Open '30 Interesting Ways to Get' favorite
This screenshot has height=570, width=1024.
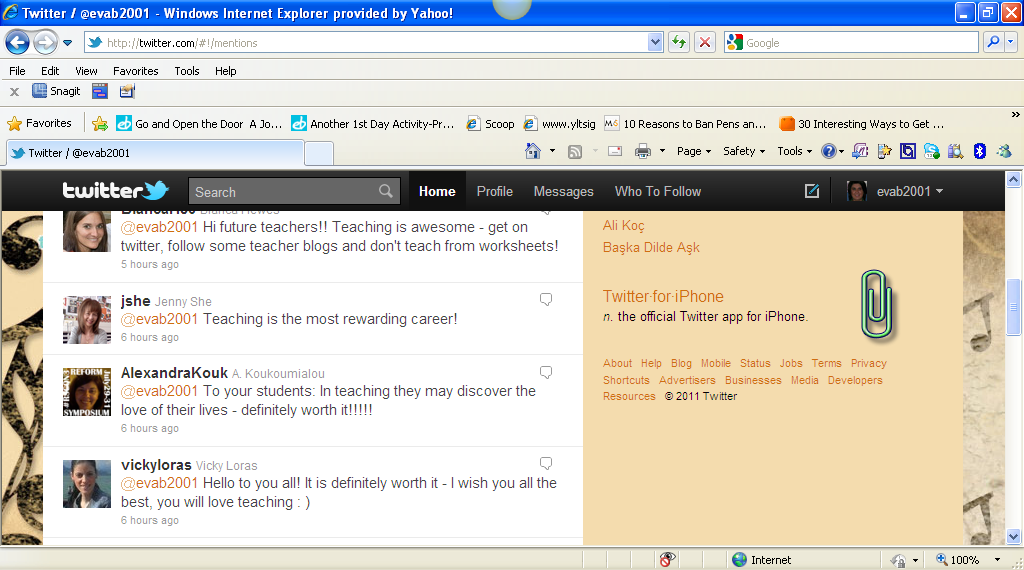click(862, 123)
